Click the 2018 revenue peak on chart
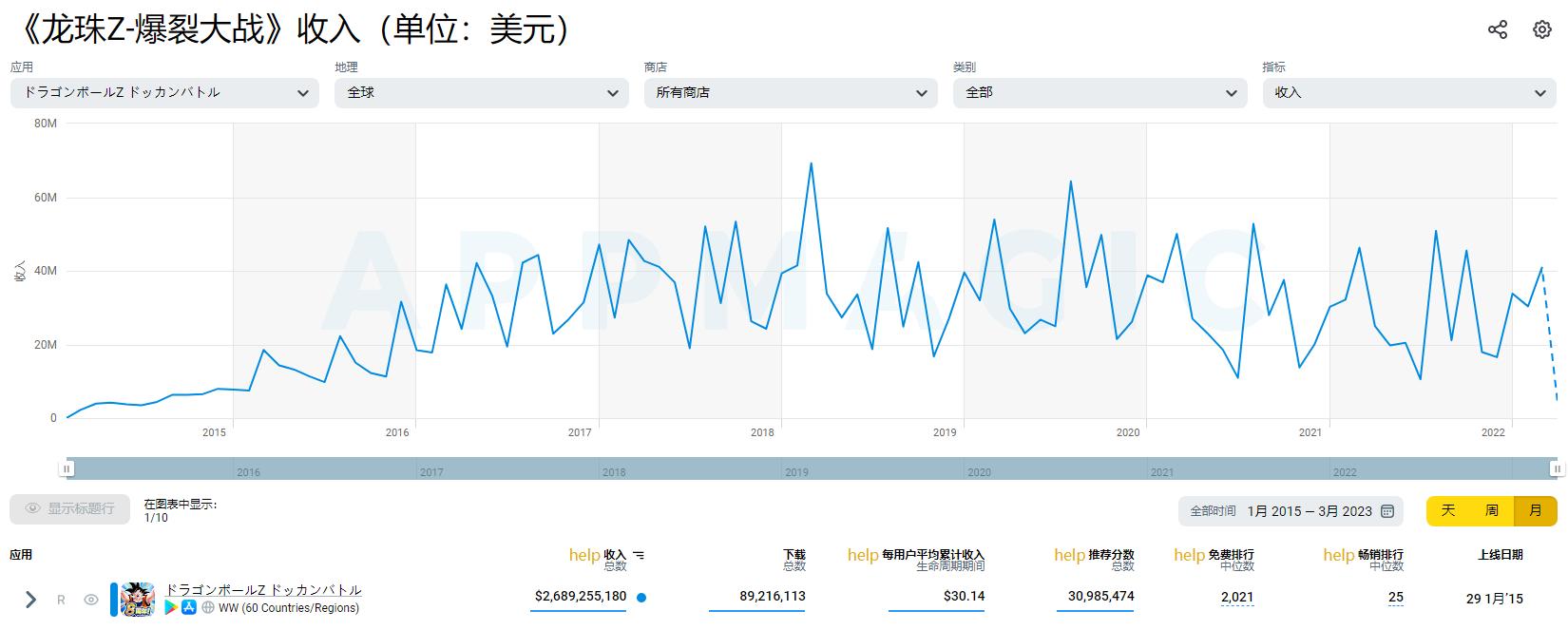The width and height of the screenshot is (1568, 630). [x=811, y=163]
